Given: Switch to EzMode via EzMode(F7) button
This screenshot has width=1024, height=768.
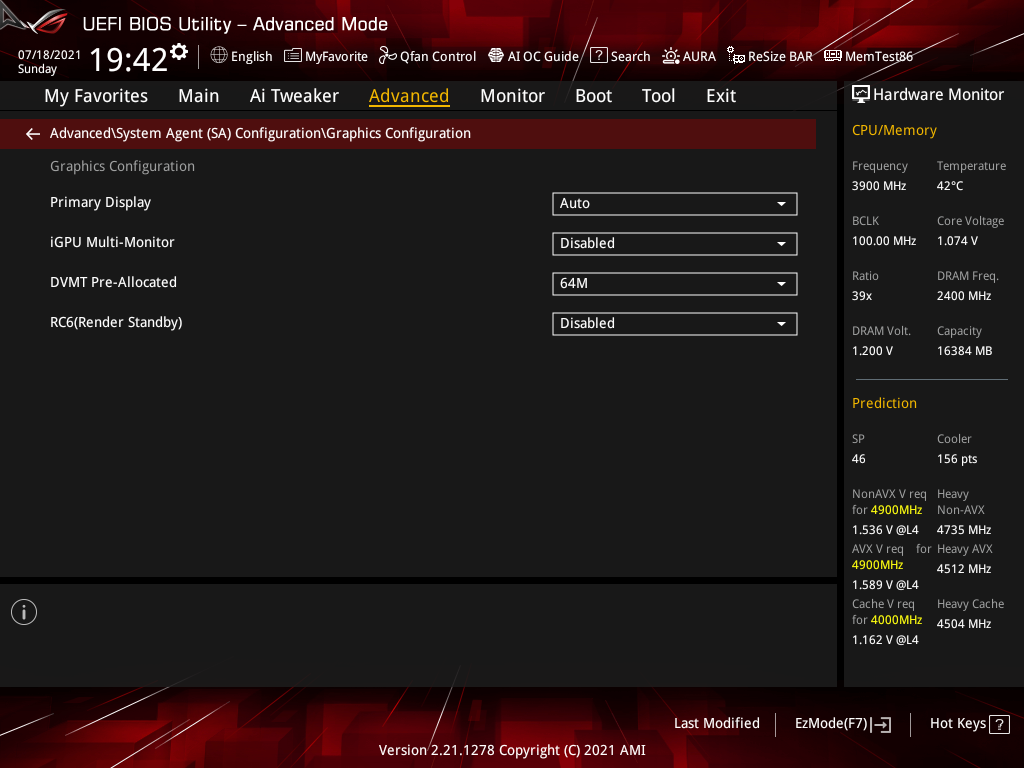Looking at the screenshot, I should tap(842, 723).
